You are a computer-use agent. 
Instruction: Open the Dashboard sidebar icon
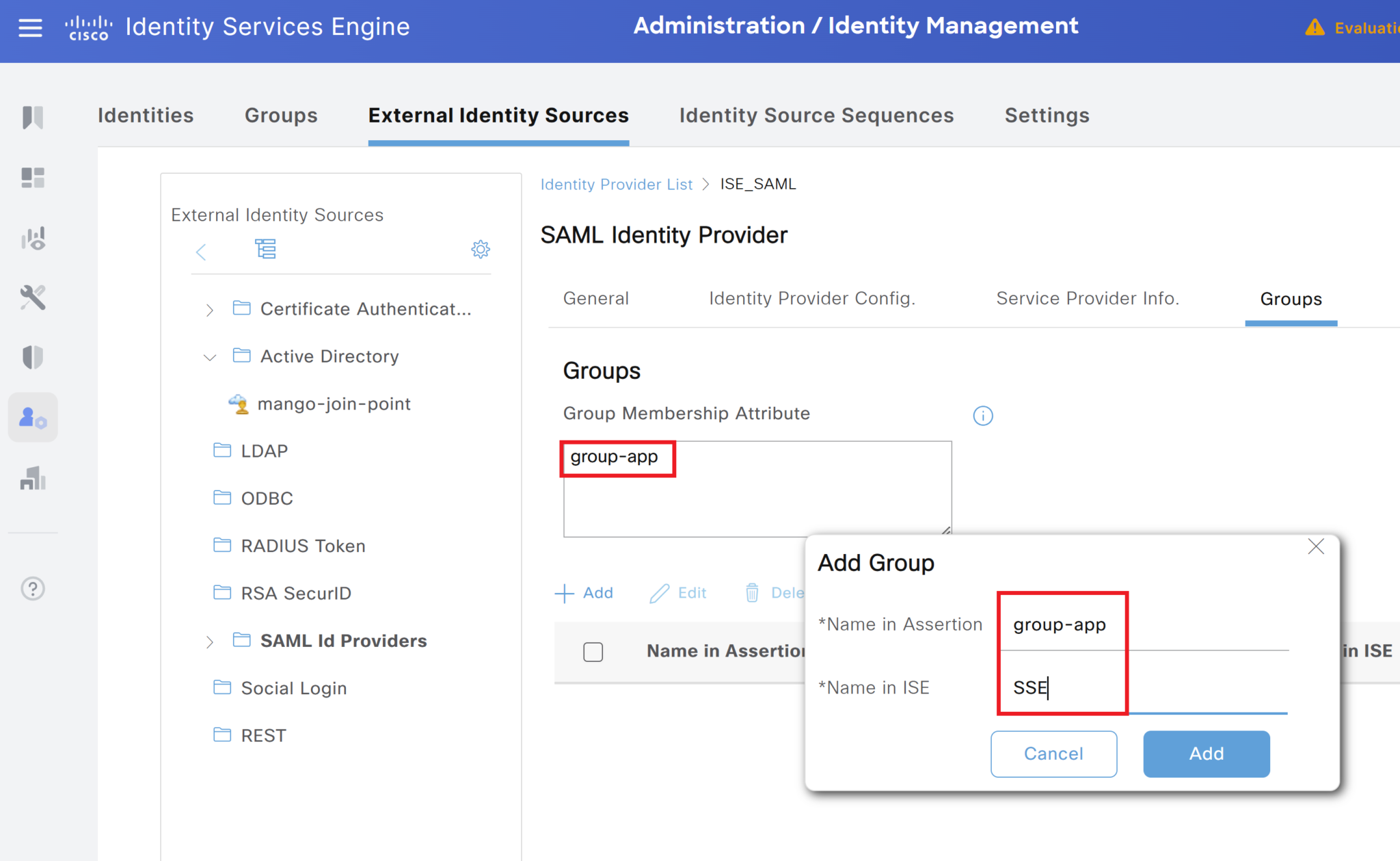[32, 178]
